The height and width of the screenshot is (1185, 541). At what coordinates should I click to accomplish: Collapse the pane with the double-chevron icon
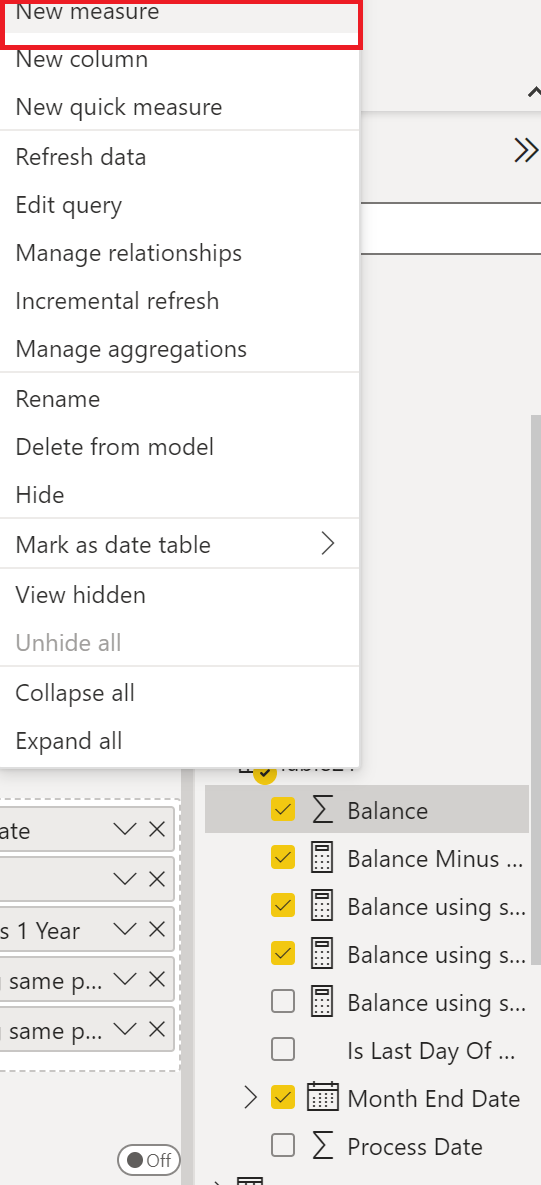[526, 151]
